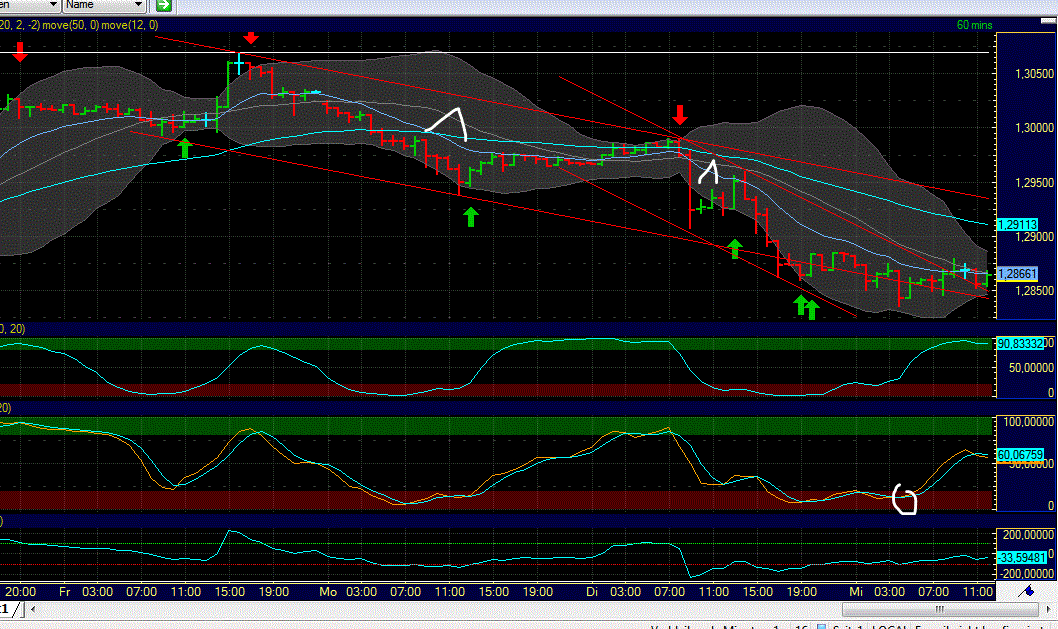Open the Name dropdown in the top toolbar
The image size is (1058, 629).
(x=103, y=5)
